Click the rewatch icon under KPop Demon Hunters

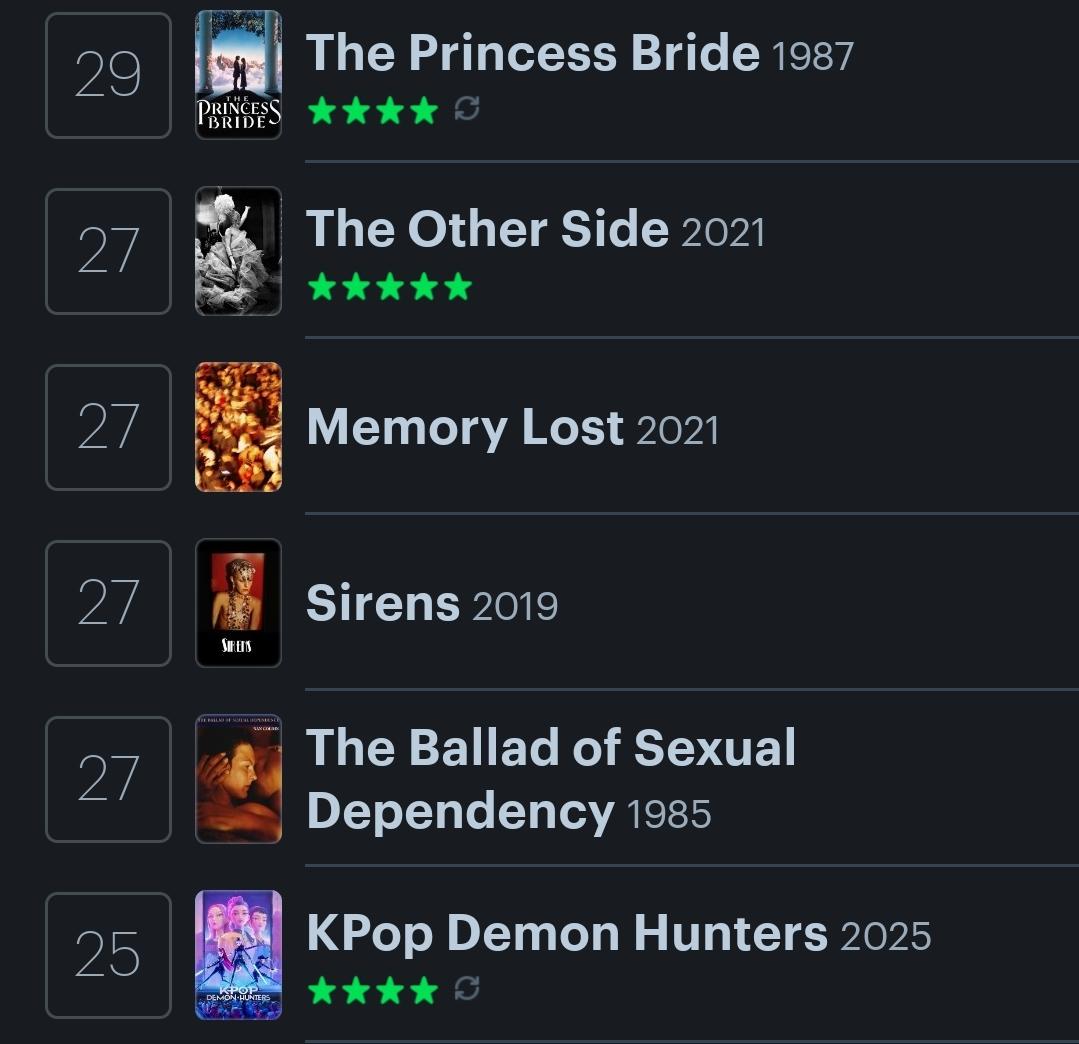(466, 989)
